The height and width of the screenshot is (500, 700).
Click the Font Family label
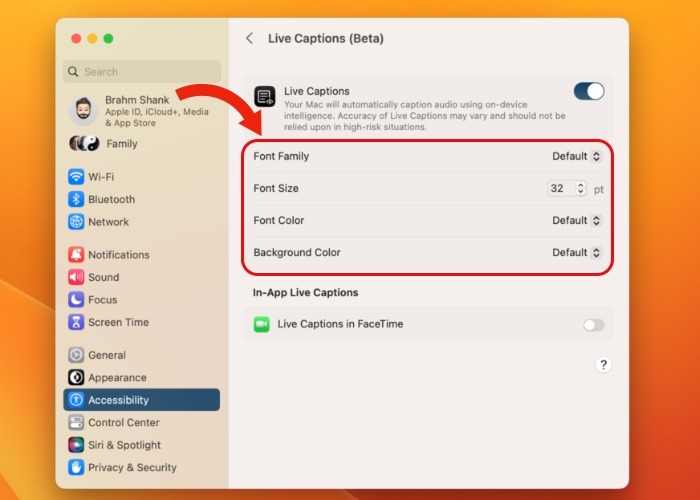coord(281,156)
